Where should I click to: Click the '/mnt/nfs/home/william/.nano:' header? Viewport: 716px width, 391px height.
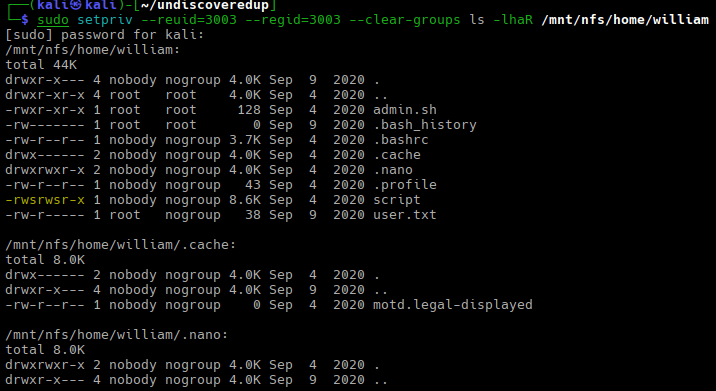pos(116,334)
